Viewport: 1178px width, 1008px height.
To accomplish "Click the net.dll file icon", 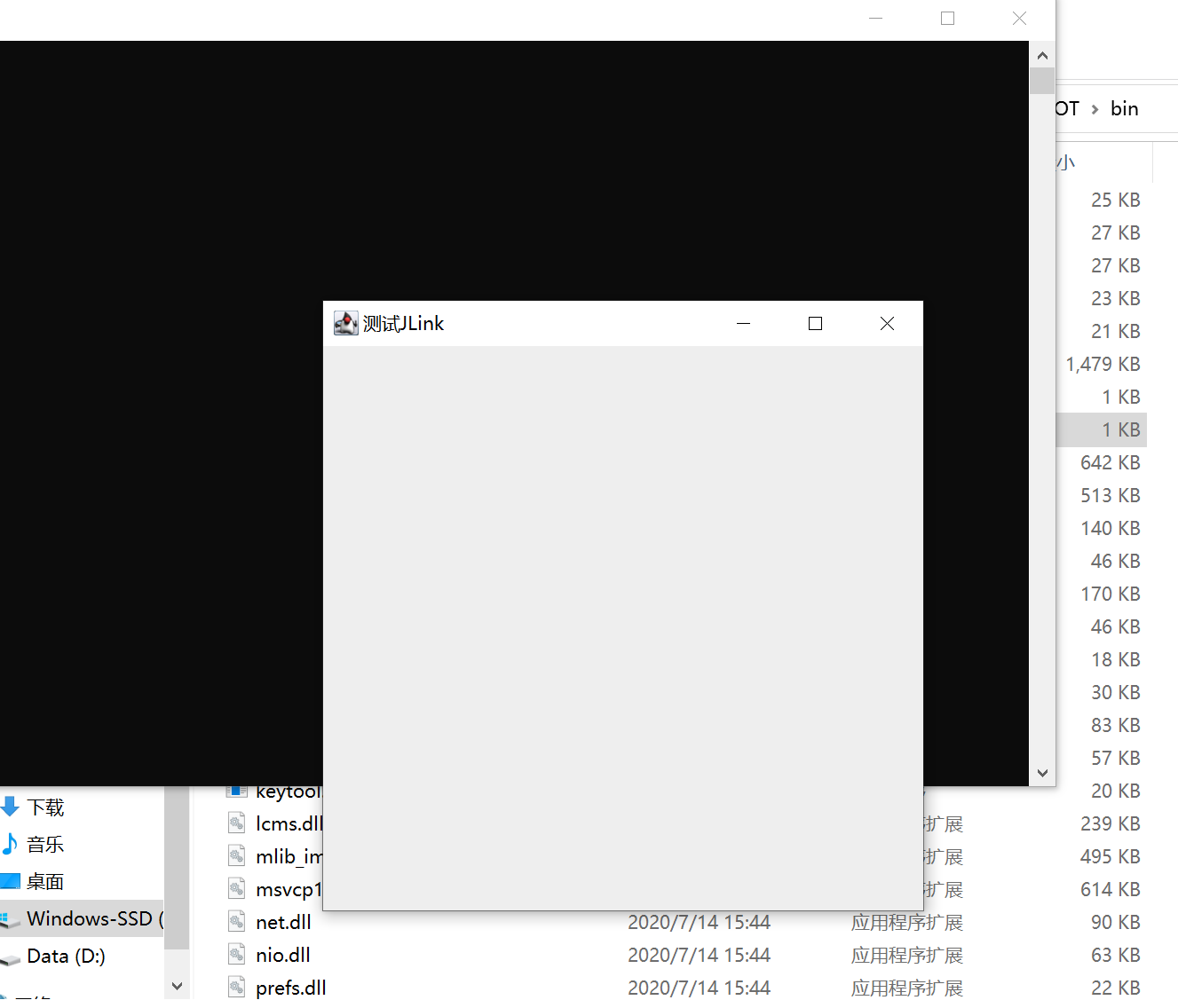I will [x=237, y=922].
